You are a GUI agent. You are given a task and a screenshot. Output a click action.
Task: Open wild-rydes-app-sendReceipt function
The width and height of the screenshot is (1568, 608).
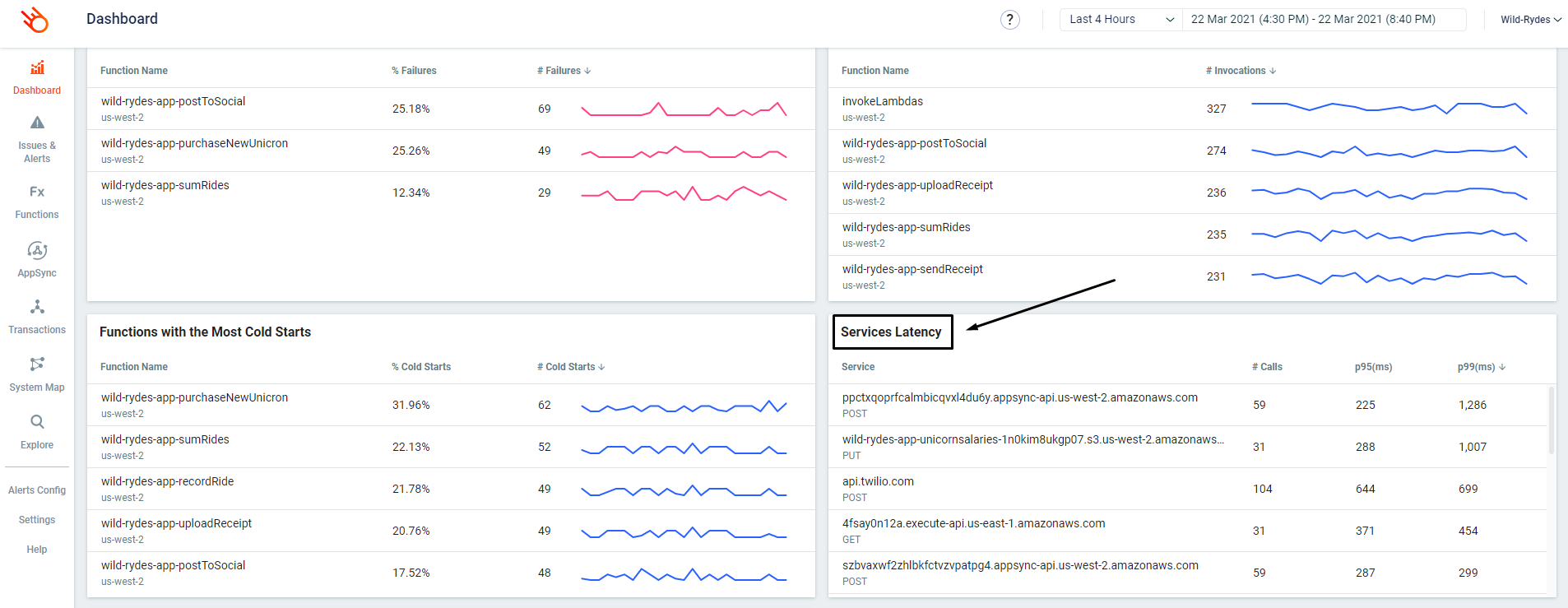click(912, 269)
